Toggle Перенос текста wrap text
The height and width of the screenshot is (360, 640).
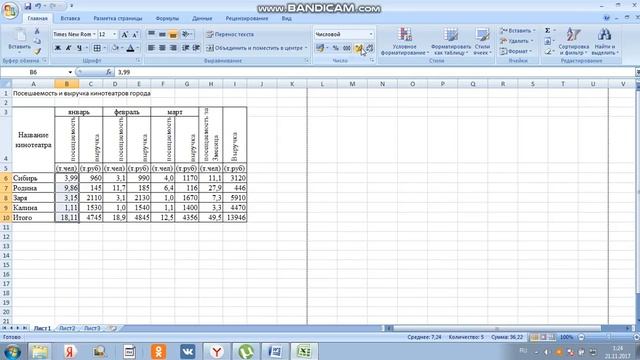[x=230, y=34]
